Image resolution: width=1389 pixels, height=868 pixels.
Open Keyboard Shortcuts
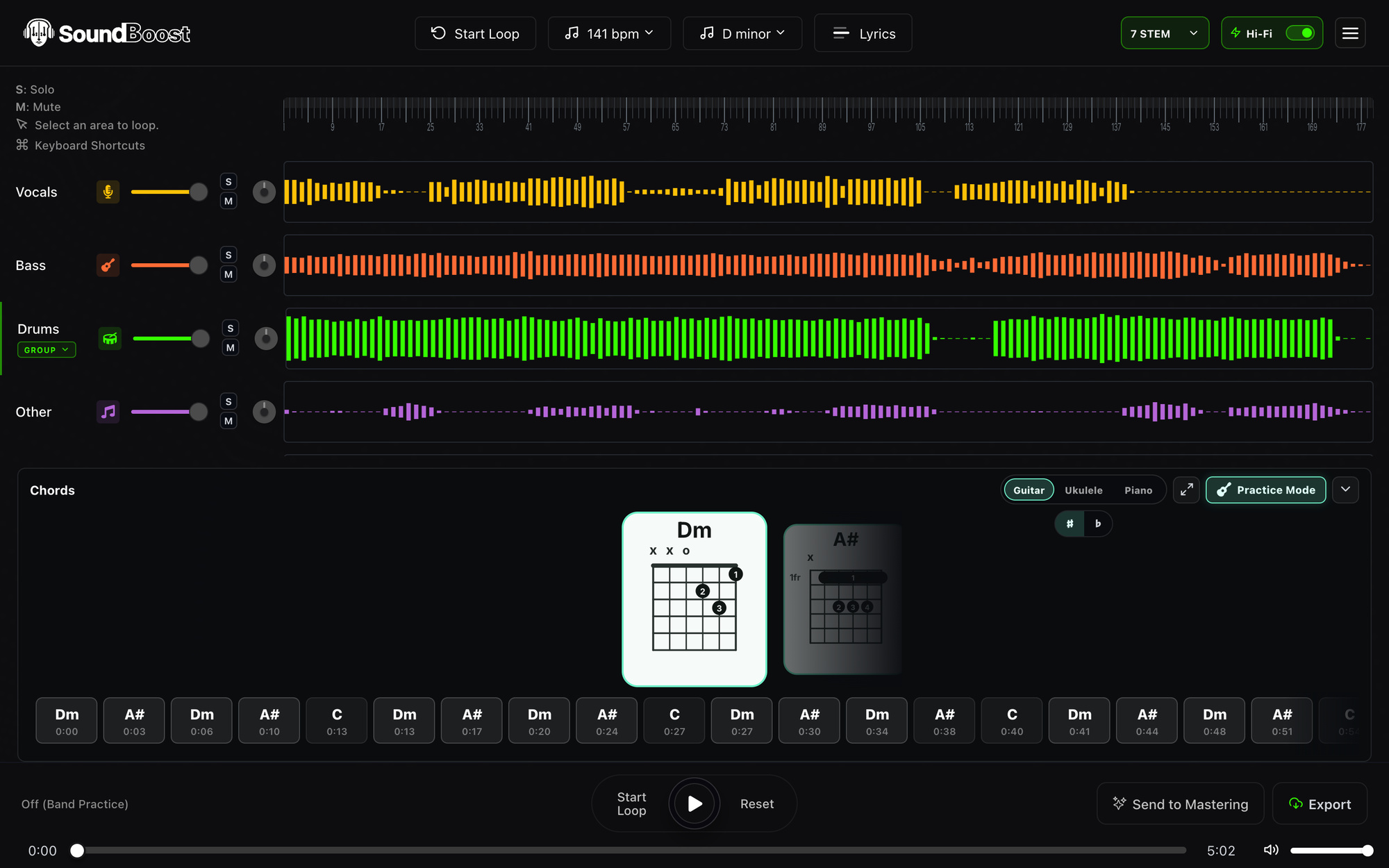point(81,145)
